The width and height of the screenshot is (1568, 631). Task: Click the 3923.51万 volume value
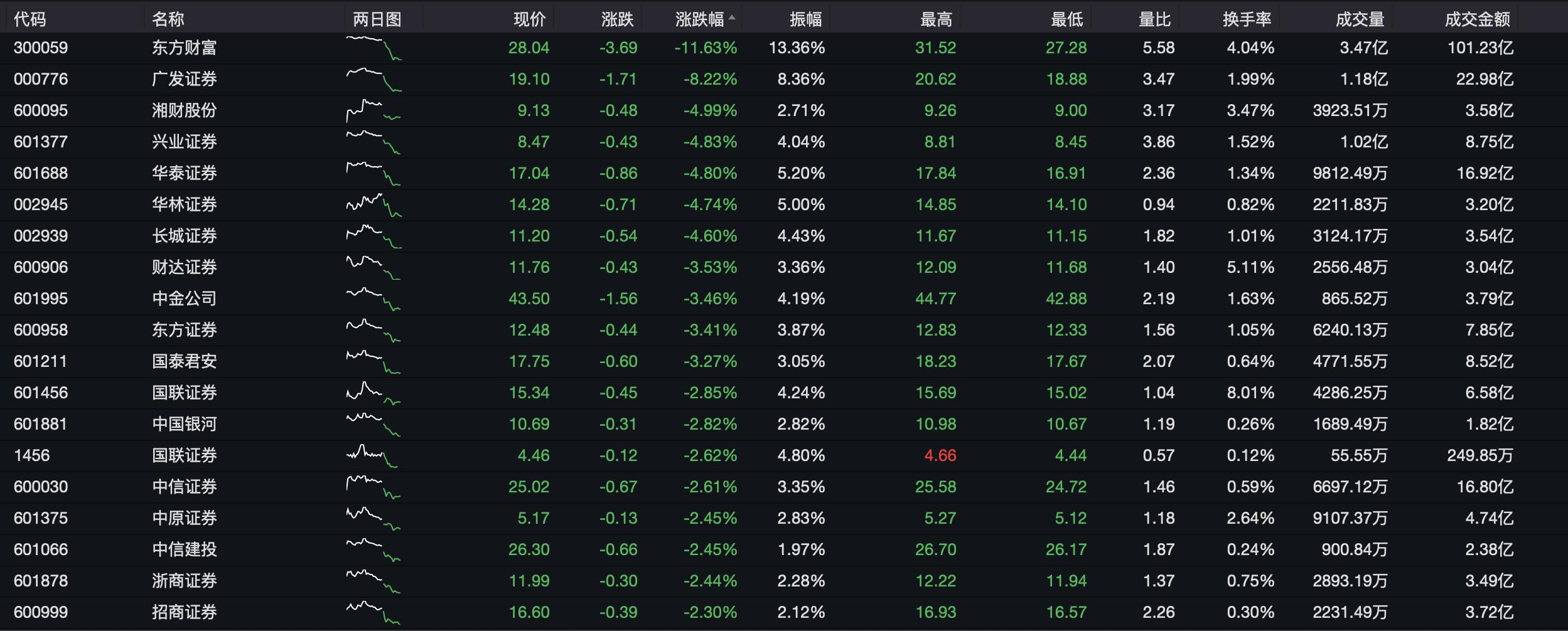(x=1350, y=110)
